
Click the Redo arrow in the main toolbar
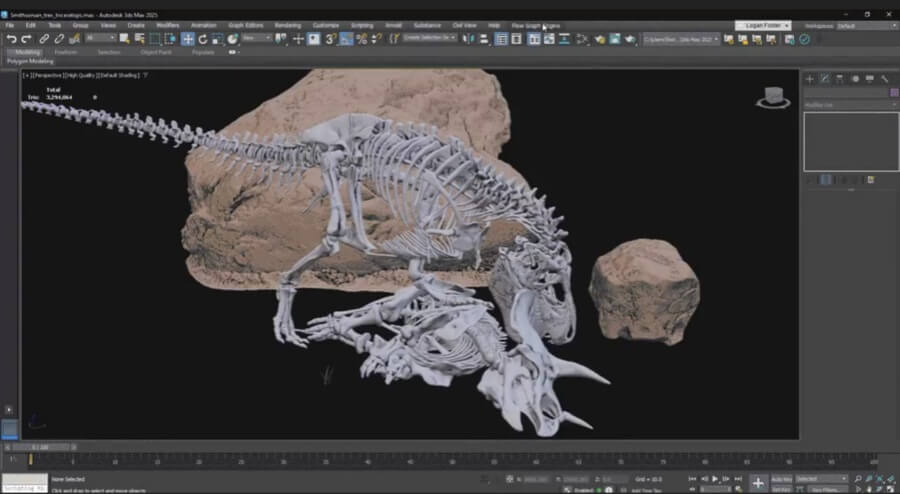click(26, 39)
